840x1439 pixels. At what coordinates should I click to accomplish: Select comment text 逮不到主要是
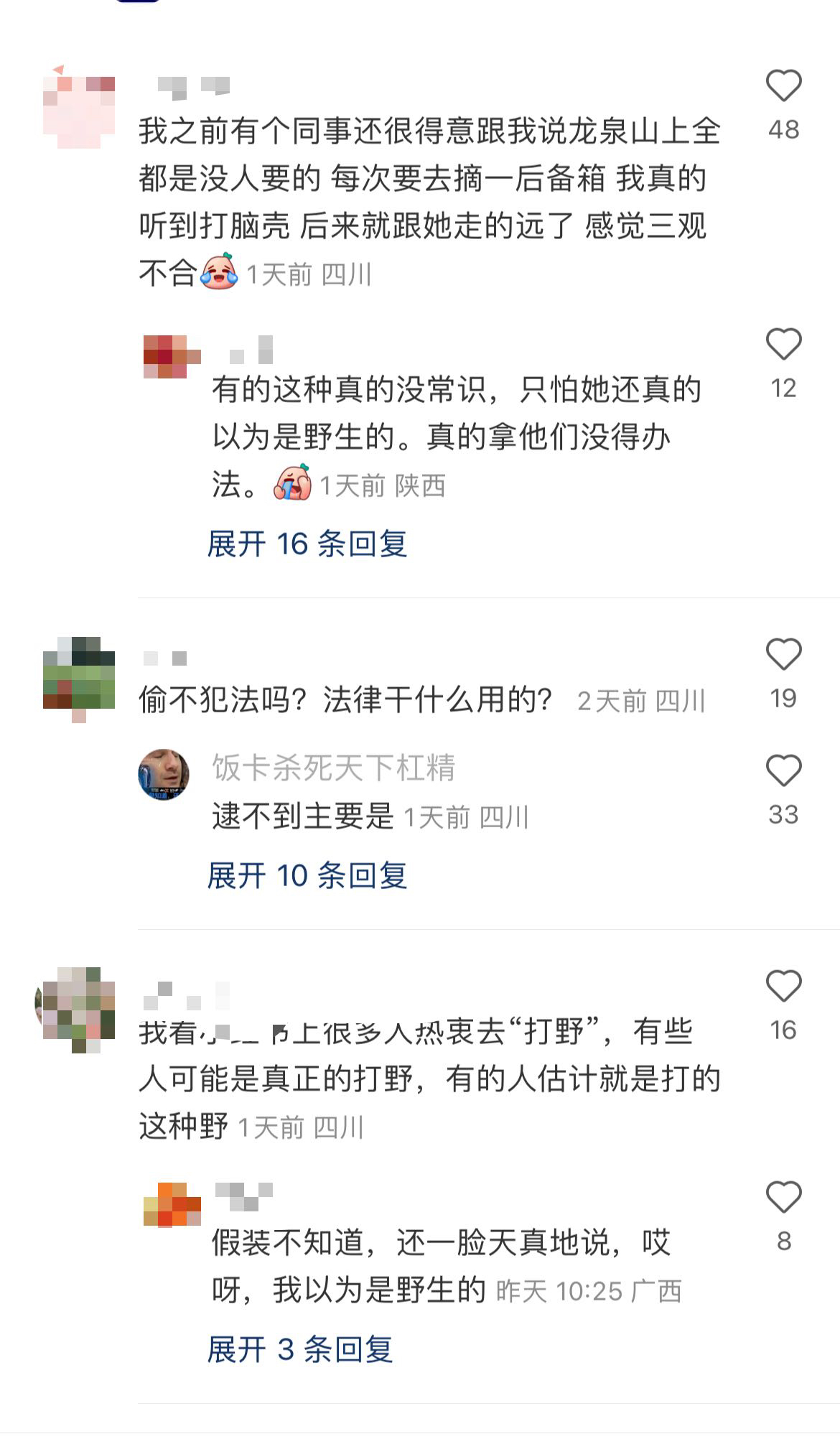click(x=303, y=816)
